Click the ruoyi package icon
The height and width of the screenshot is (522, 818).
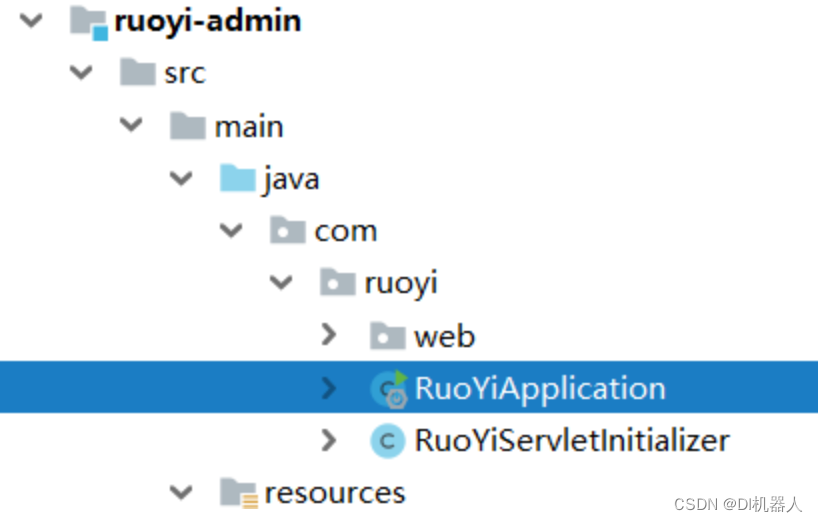(x=338, y=282)
